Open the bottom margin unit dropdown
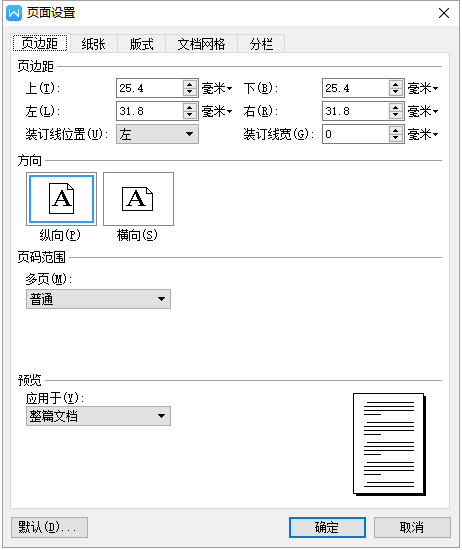462x550 pixels. point(423,88)
